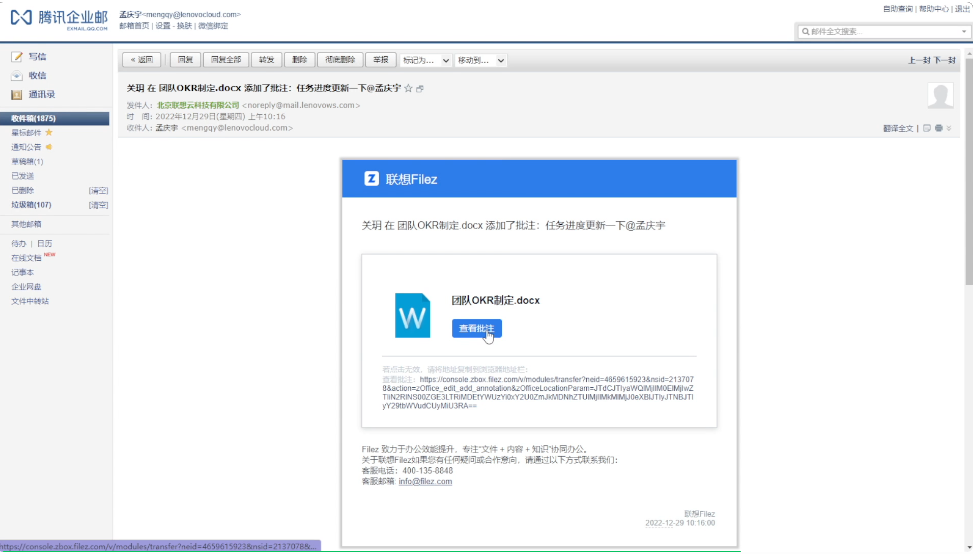Viewport: 977px width, 554px height.
Task: Click sender name 北京联想云科技有限公司
Action: (x=199, y=106)
